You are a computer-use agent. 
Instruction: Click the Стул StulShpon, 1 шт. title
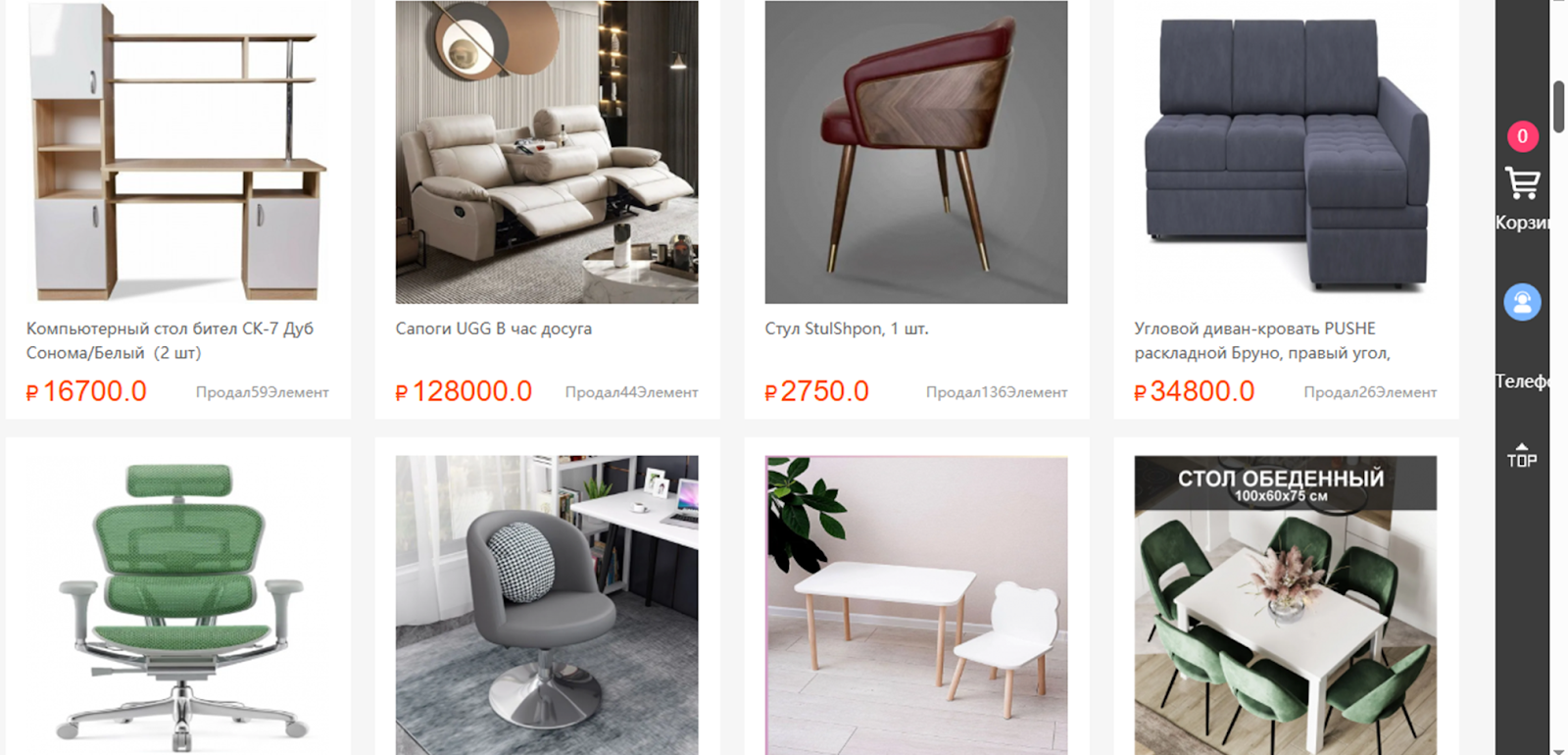(847, 328)
